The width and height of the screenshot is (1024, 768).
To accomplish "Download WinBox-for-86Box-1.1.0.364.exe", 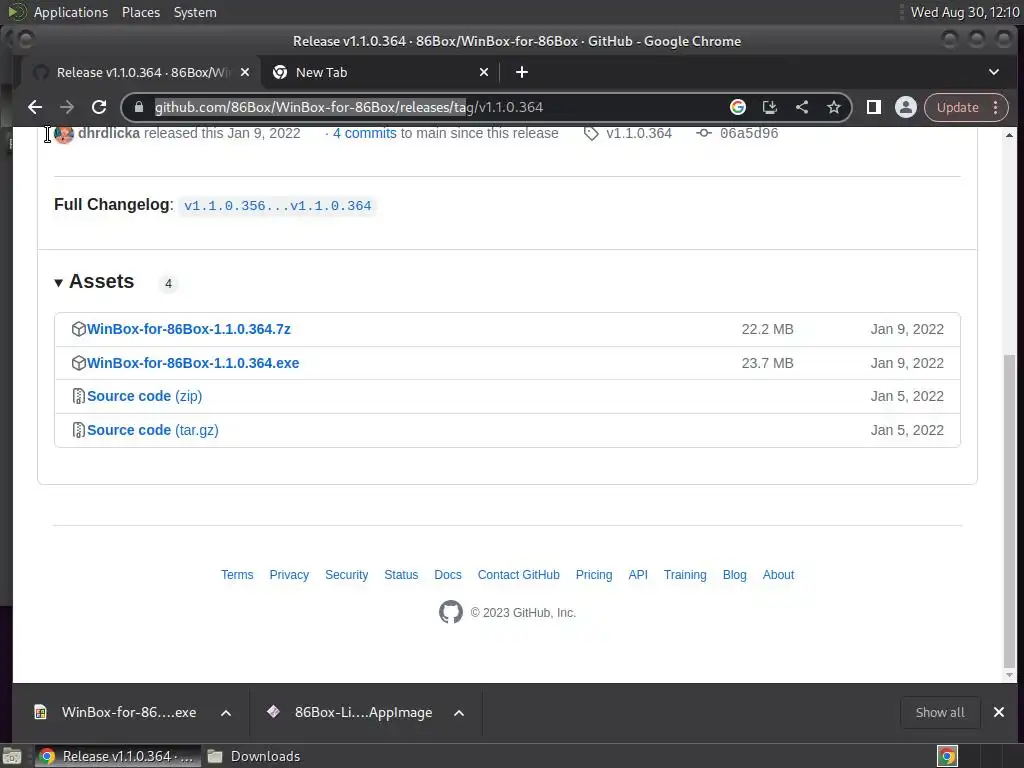I will coord(193,363).
